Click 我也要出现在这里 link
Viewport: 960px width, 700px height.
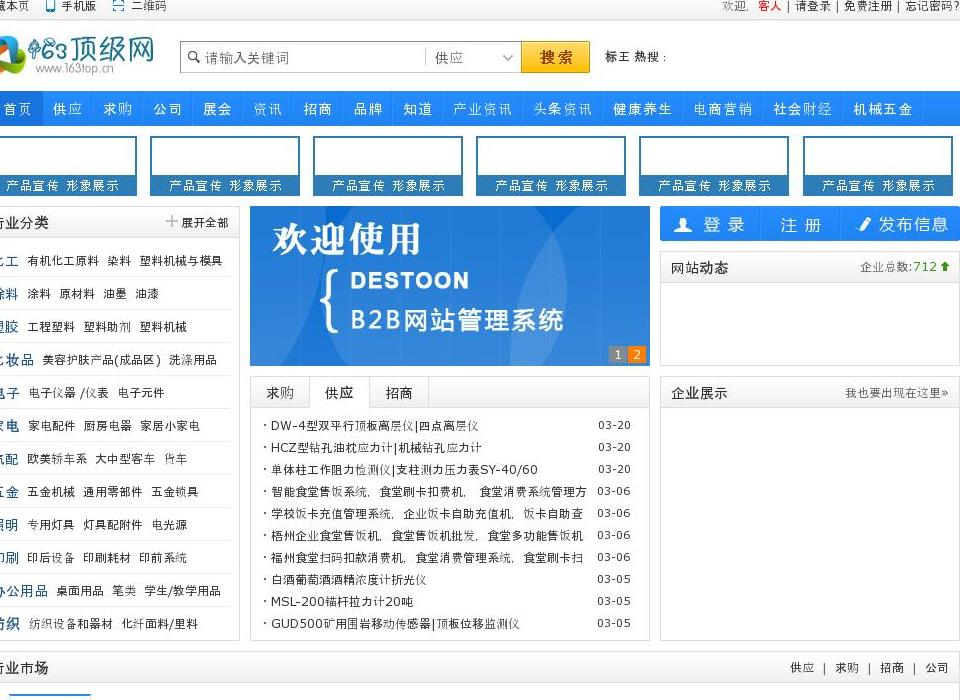[896, 393]
